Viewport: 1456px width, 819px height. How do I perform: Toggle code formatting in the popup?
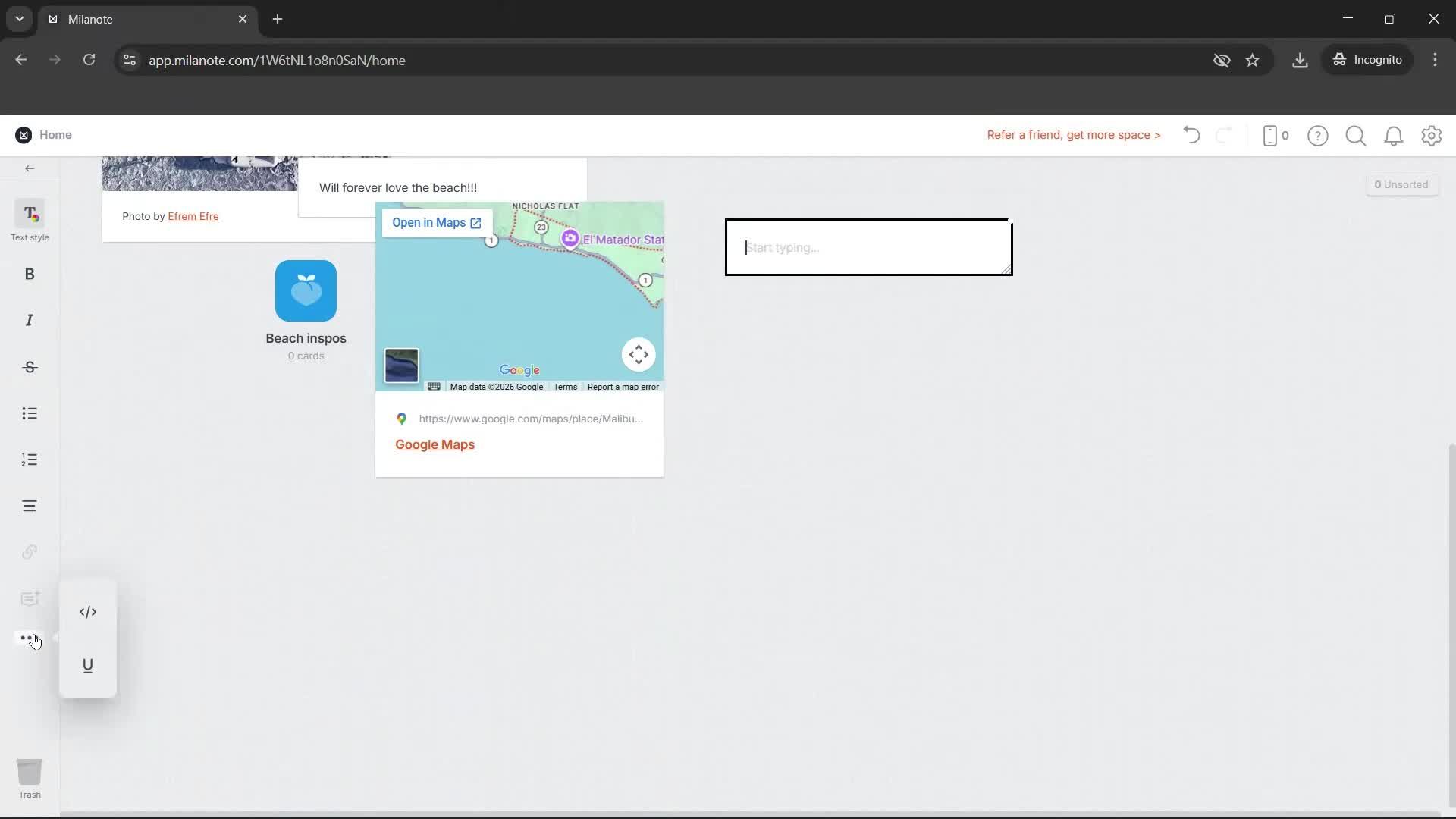[88, 611]
